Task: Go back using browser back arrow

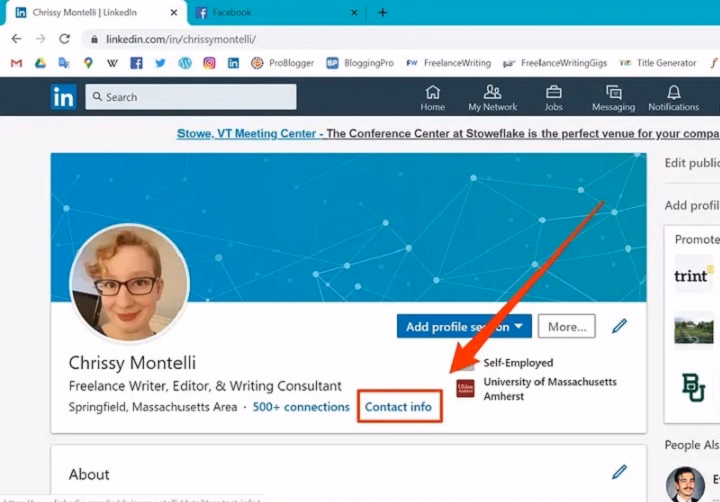Action: (x=17, y=39)
